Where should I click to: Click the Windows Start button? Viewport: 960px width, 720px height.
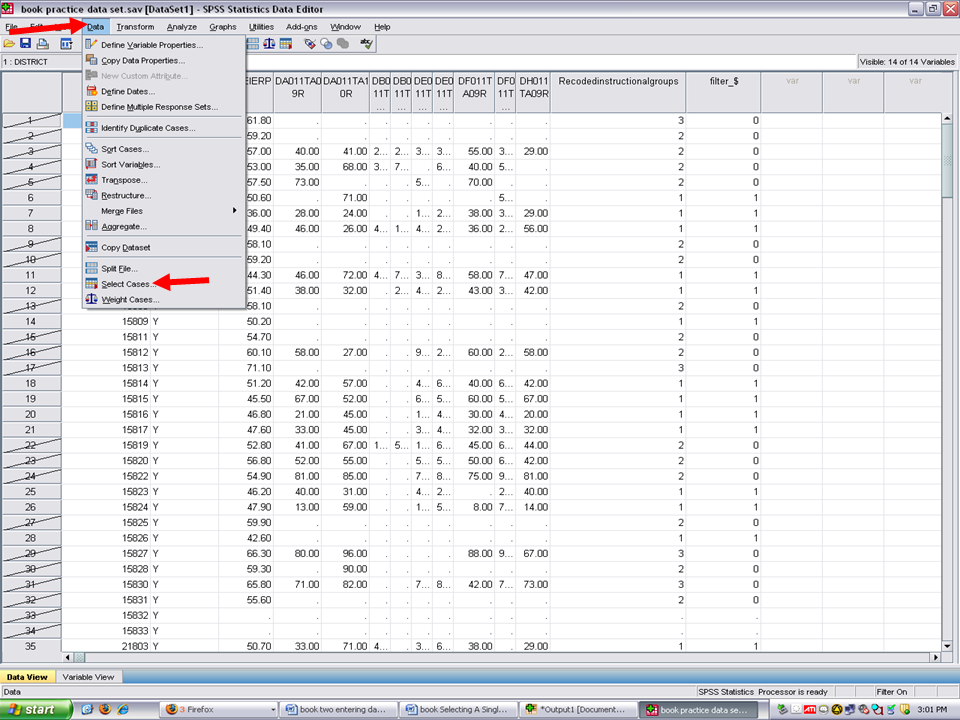[x=36, y=709]
